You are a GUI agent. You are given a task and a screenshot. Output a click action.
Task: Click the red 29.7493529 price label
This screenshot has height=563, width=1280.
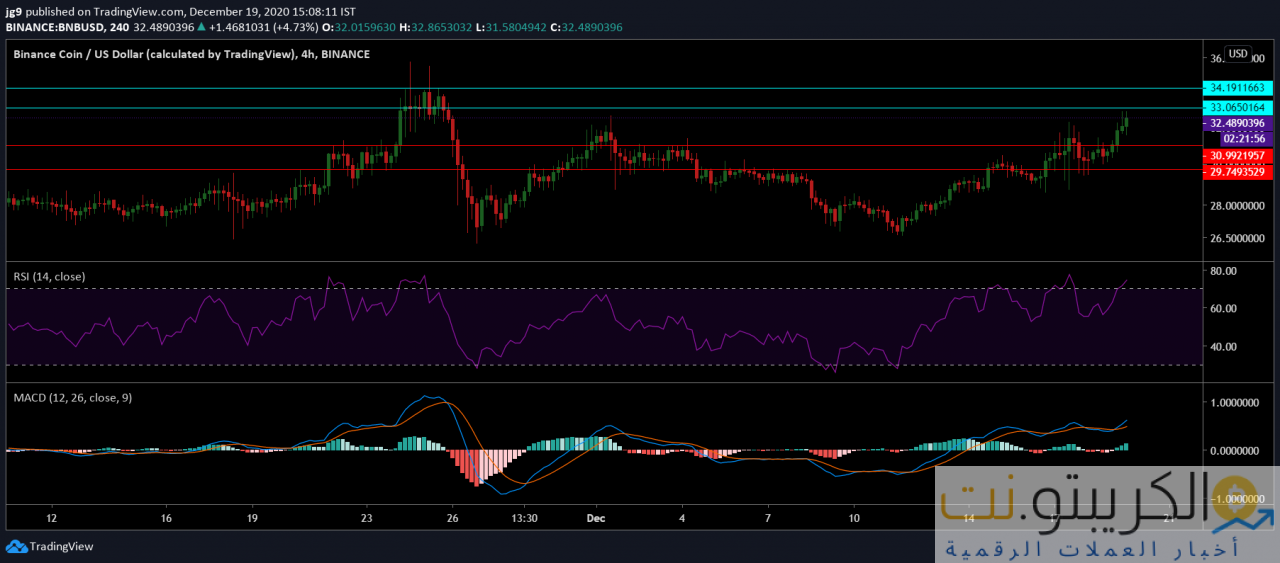click(x=1239, y=172)
